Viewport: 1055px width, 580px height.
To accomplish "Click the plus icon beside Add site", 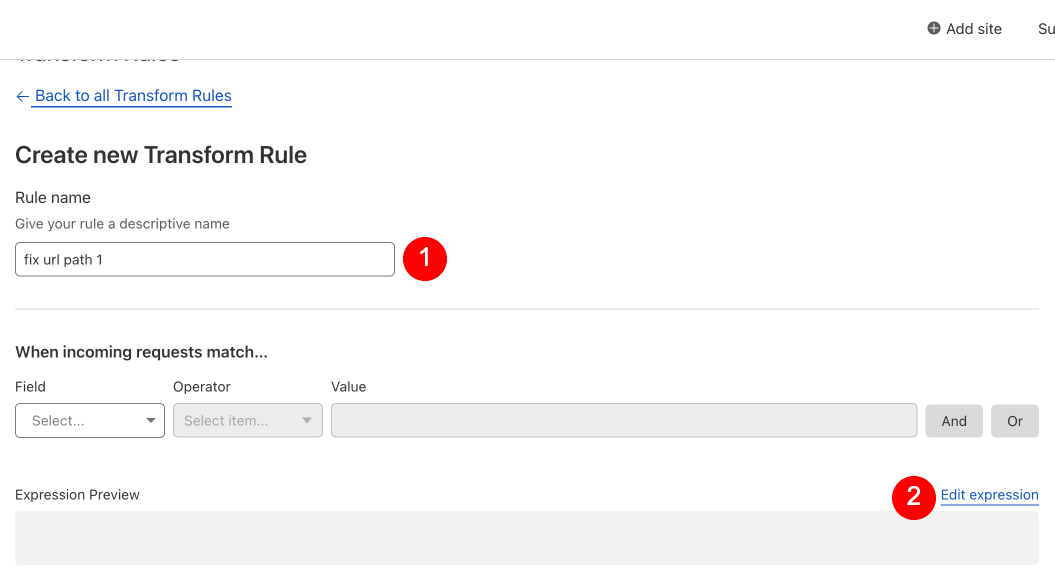I will (934, 29).
